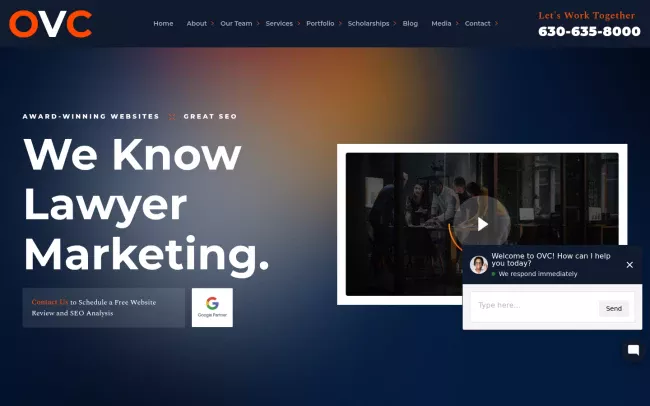This screenshot has height=406, width=650.
Task: Open the Our Team menu item
Action: point(236,24)
